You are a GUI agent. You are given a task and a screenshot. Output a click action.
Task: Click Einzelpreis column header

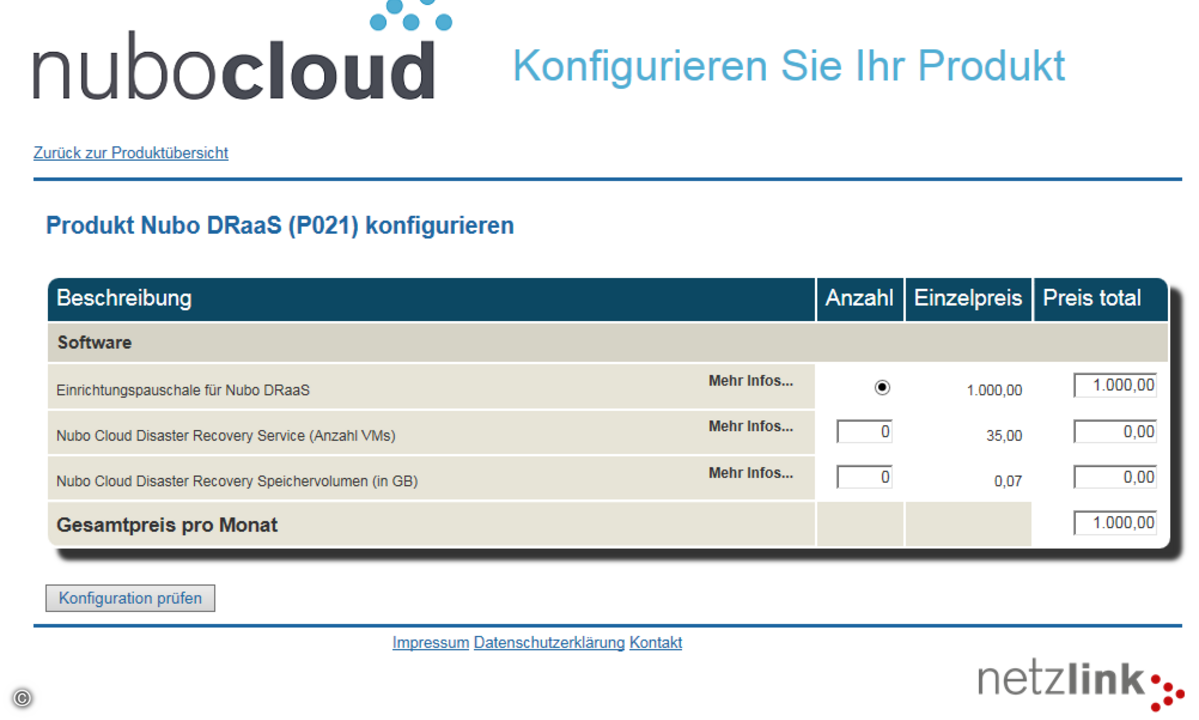point(968,299)
